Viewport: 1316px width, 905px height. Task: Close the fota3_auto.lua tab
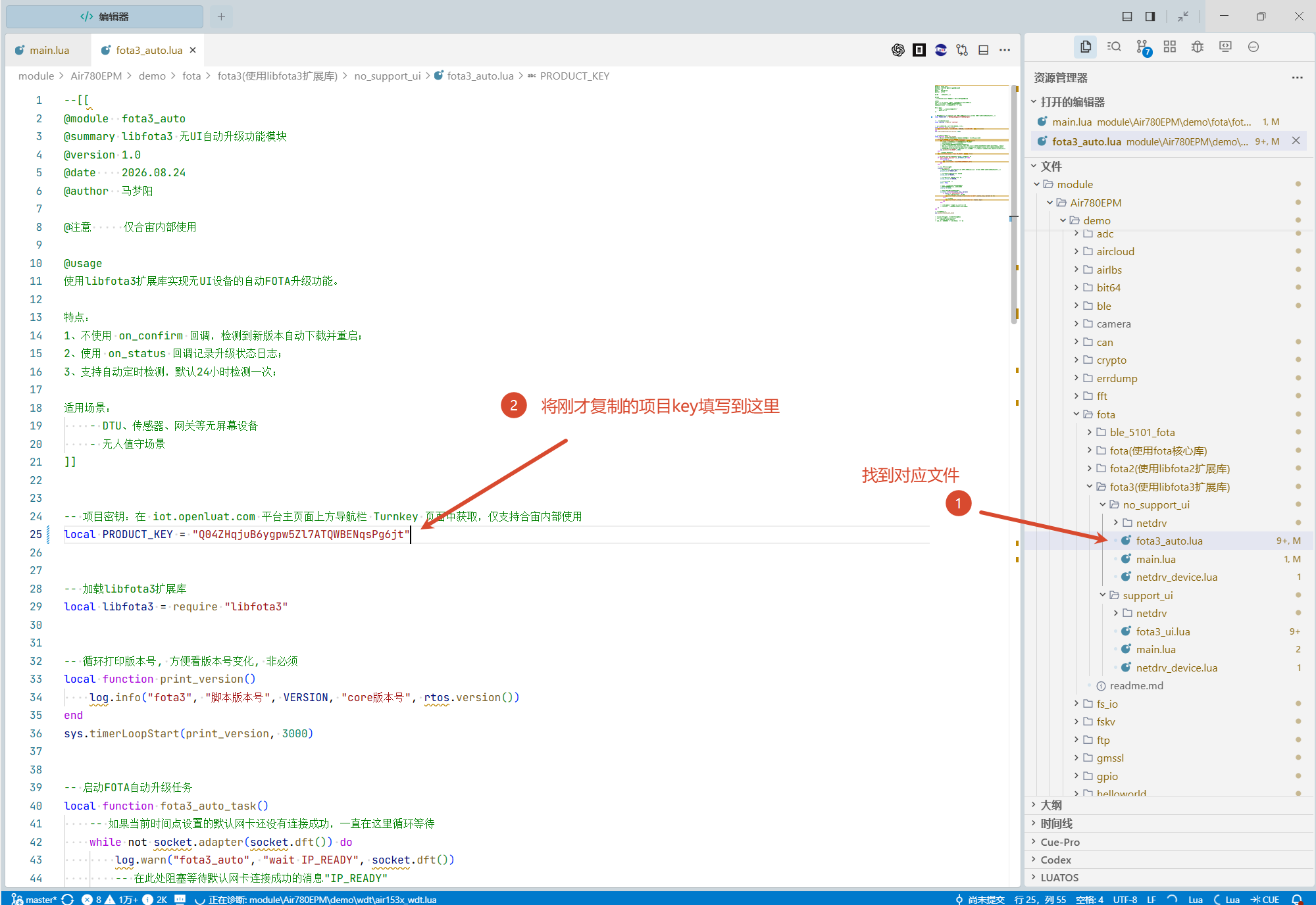[193, 50]
